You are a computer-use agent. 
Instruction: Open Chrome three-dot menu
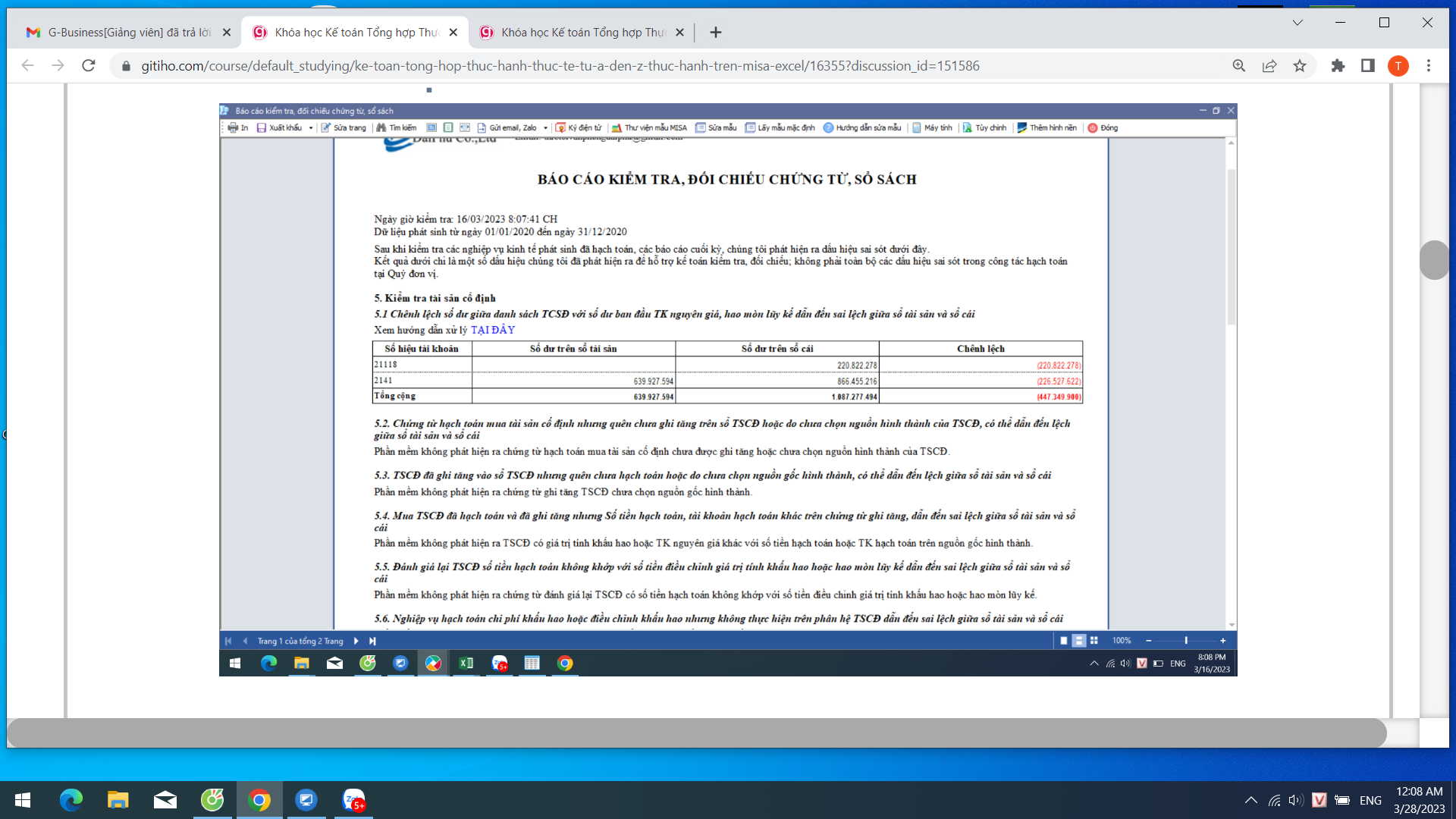1429,66
